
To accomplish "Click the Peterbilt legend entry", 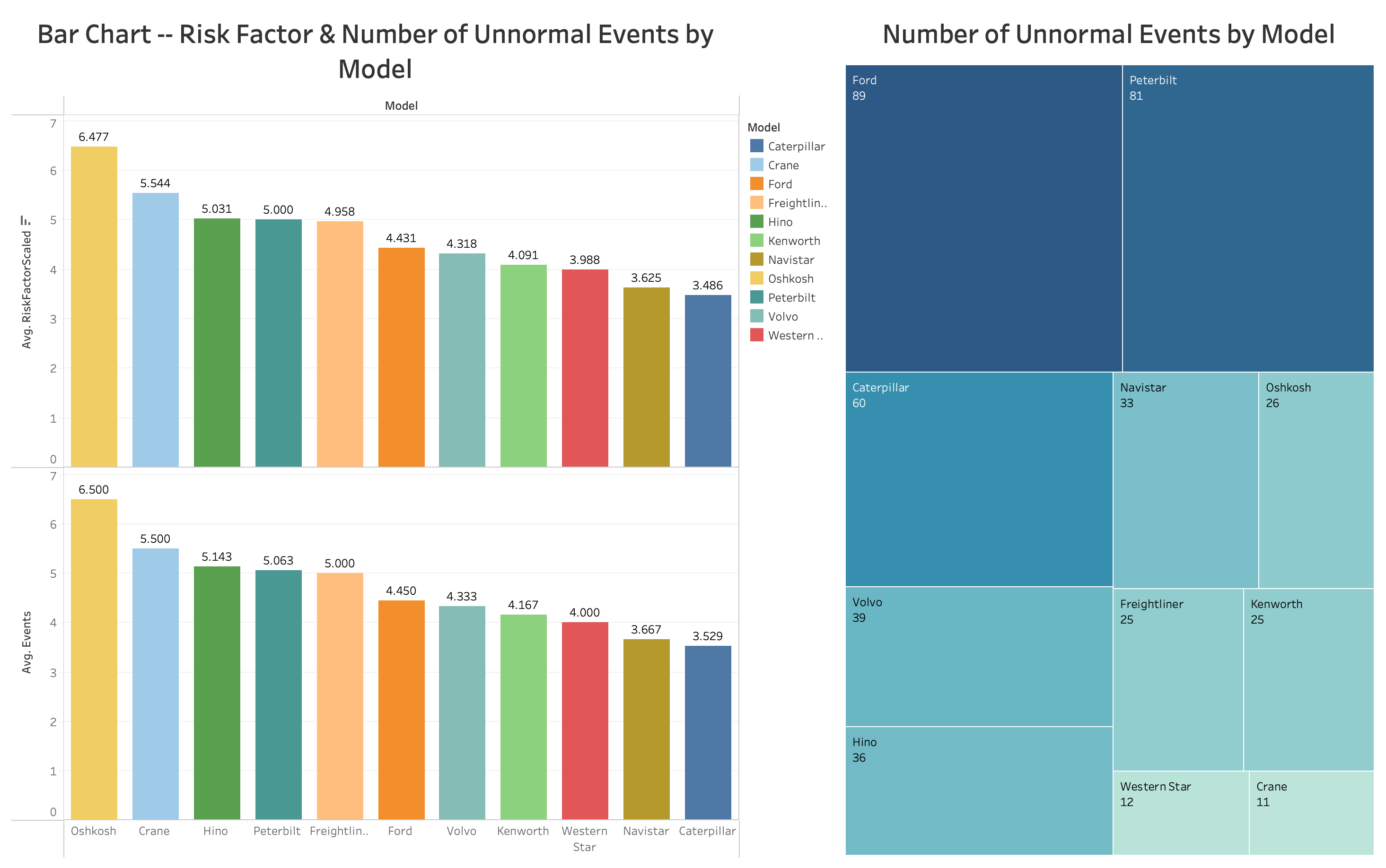I will (x=791, y=297).
